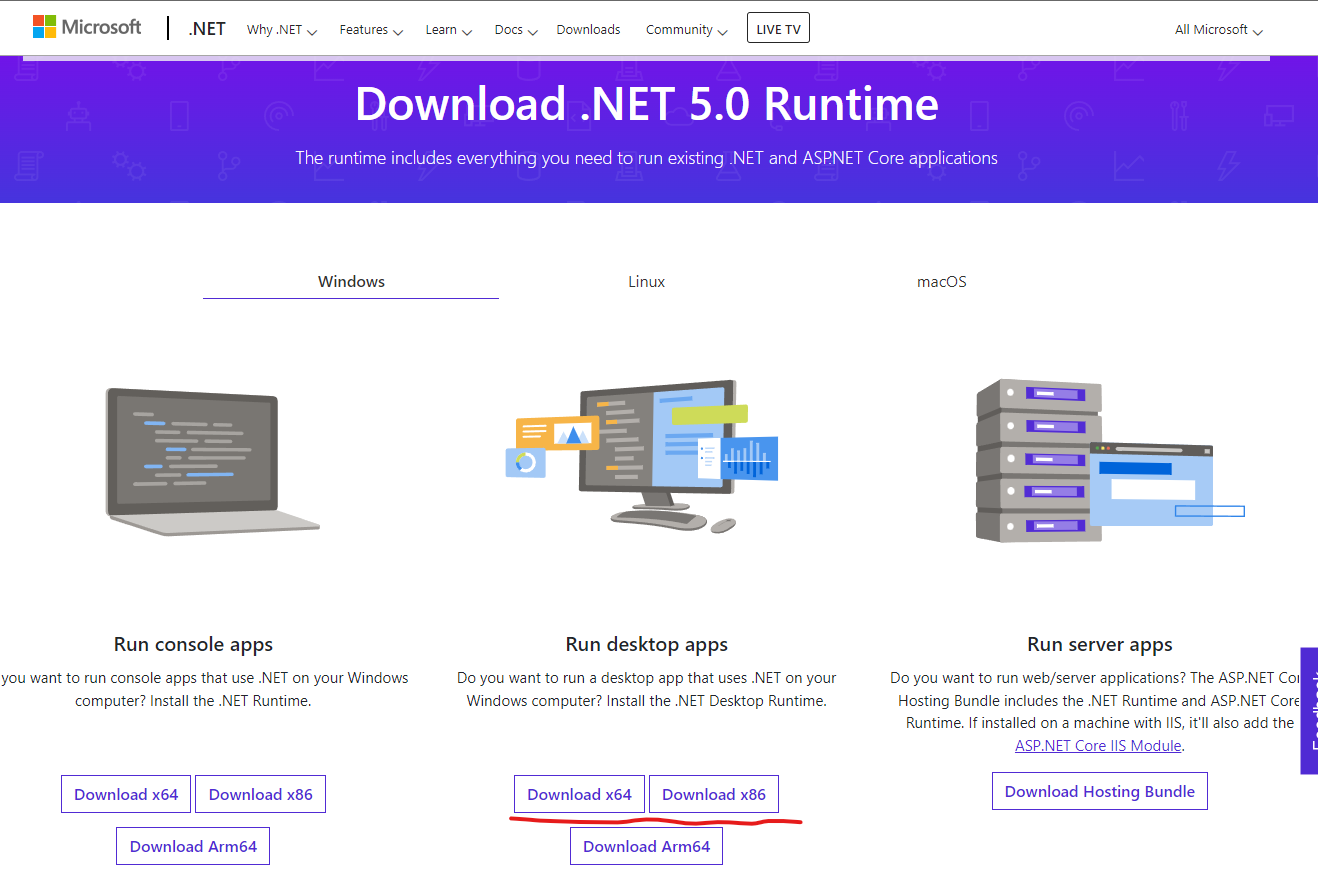Download x64 for desktop apps
1318x879 pixels.
[580, 795]
